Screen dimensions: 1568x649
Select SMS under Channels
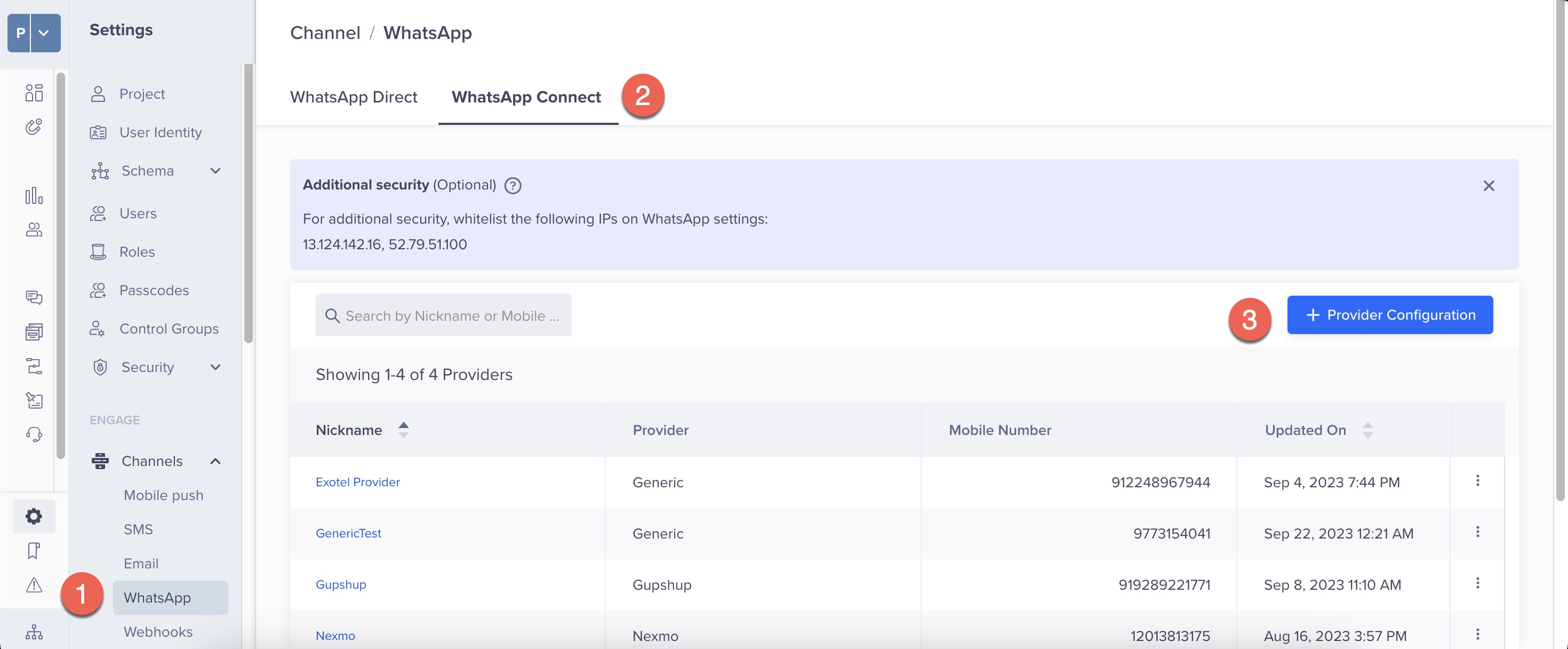click(x=138, y=529)
